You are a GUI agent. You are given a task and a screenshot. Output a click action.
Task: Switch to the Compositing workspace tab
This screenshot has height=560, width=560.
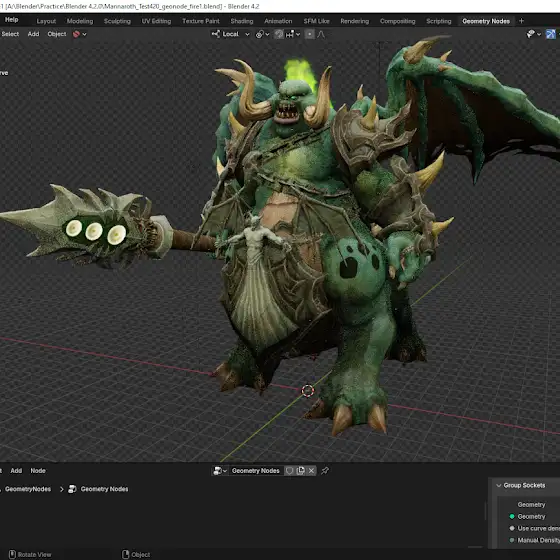point(398,21)
